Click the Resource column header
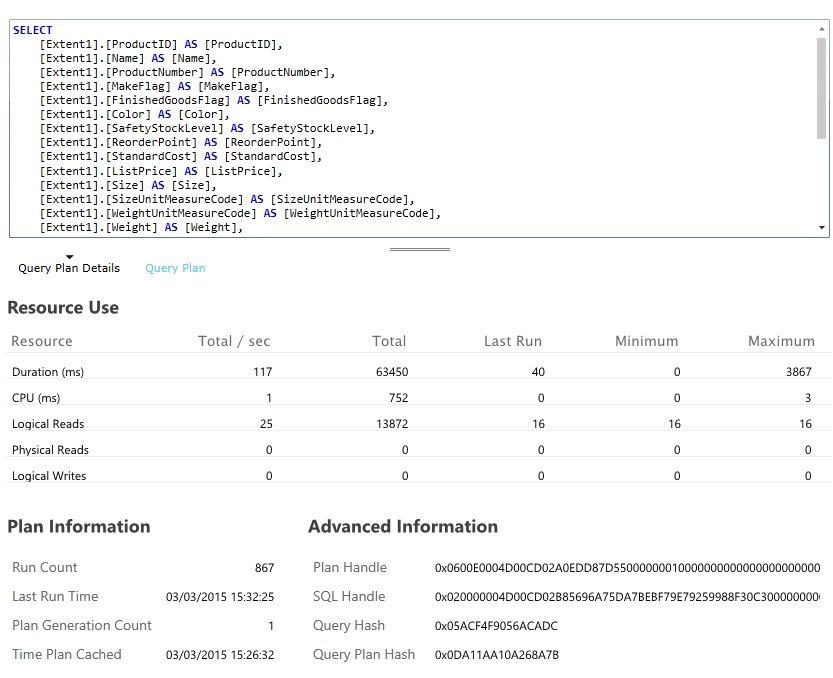Image resolution: width=833 pixels, height=678 pixels. coord(42,341)
